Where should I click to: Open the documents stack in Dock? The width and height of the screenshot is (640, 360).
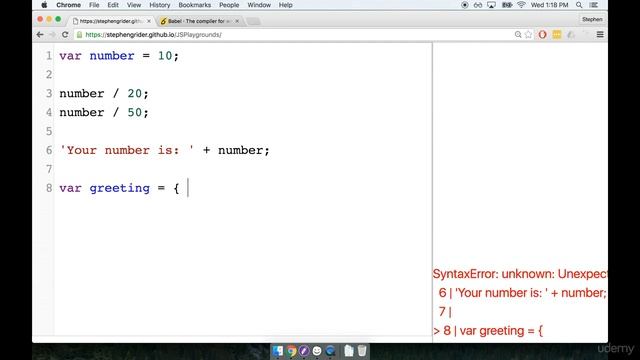tap(349, 351)
